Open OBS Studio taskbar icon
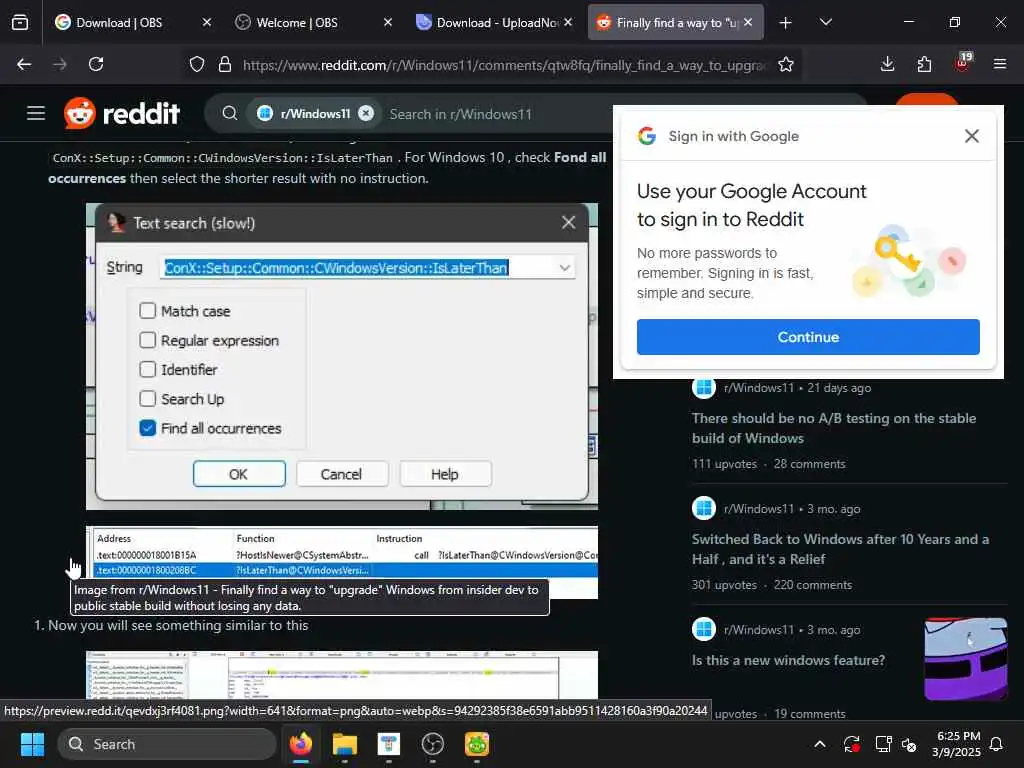 433,744
